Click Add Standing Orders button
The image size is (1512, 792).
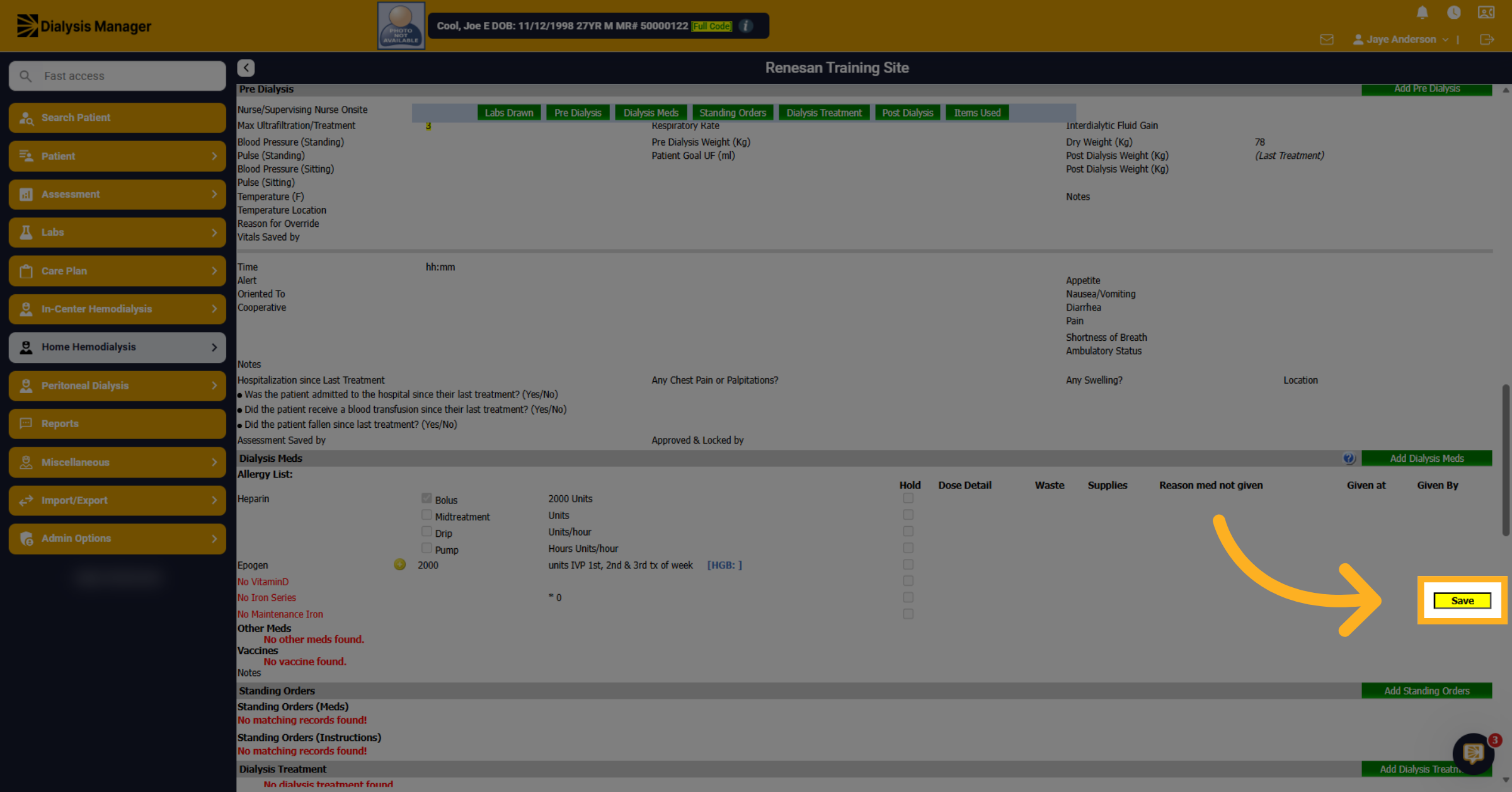pyautogui.click(x=1426, y=691)
